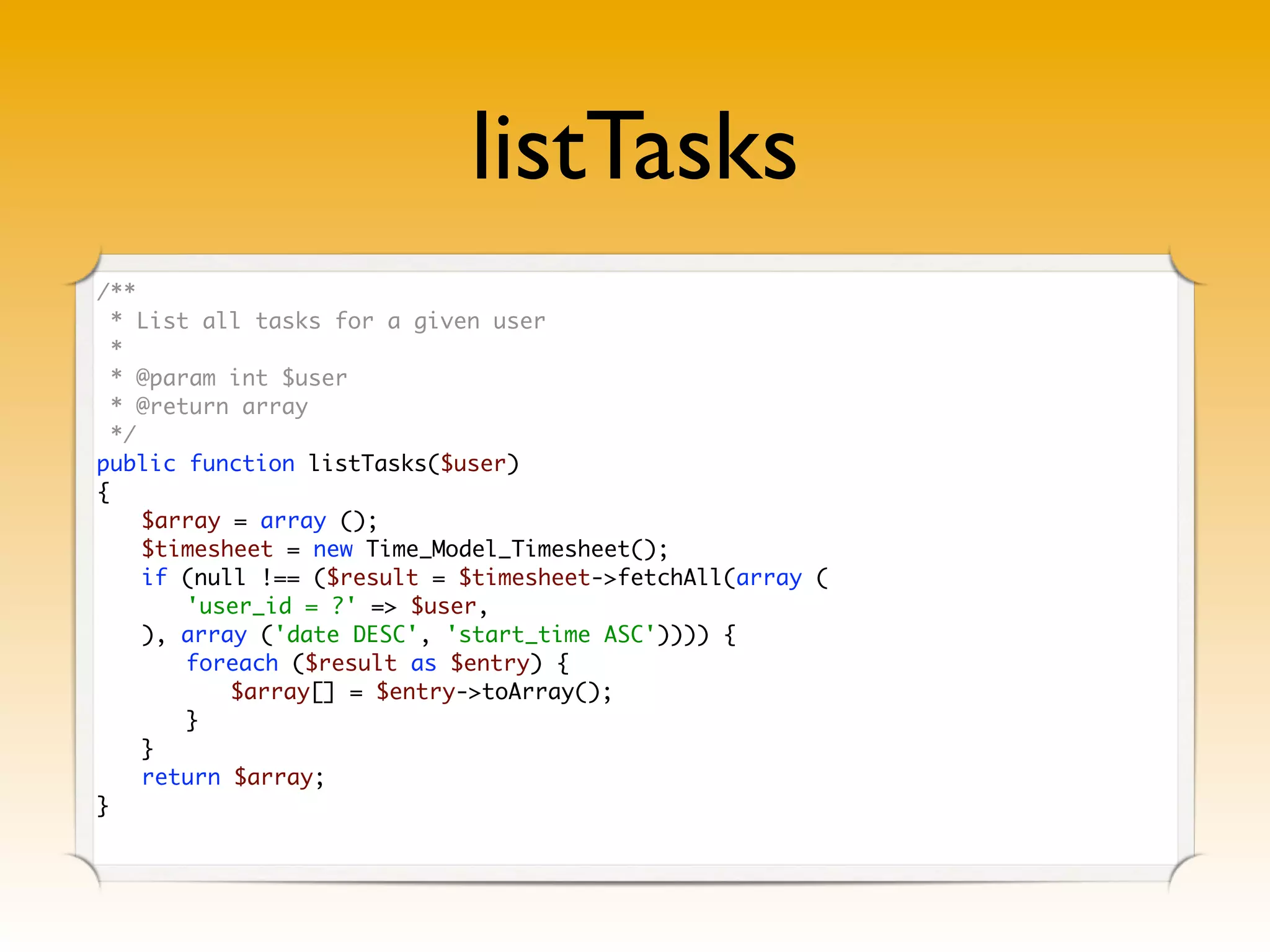
Task: Click the 'if (null !==' condition line
Action: point(485,578)
